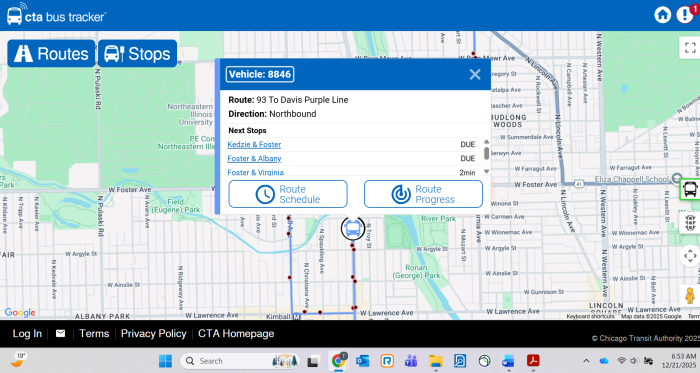The image size is (700, 373).
Task: Open the volume speaker tray icon
Action: tap(634, 361)
